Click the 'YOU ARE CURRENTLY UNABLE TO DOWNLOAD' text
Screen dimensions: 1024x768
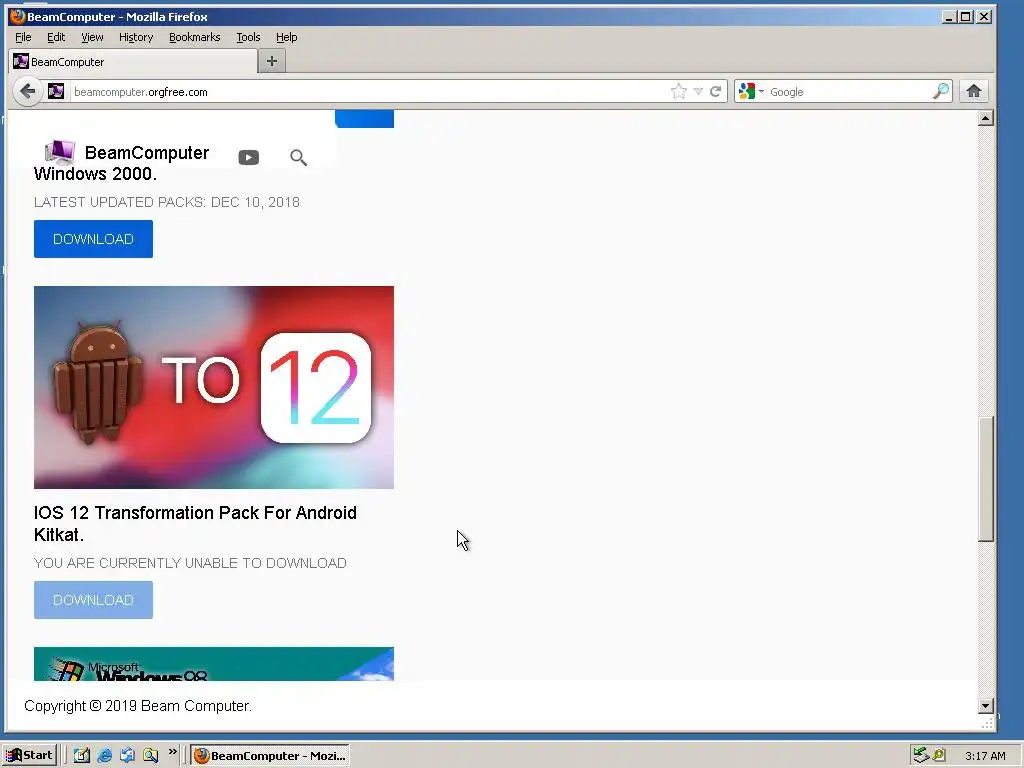190,563
